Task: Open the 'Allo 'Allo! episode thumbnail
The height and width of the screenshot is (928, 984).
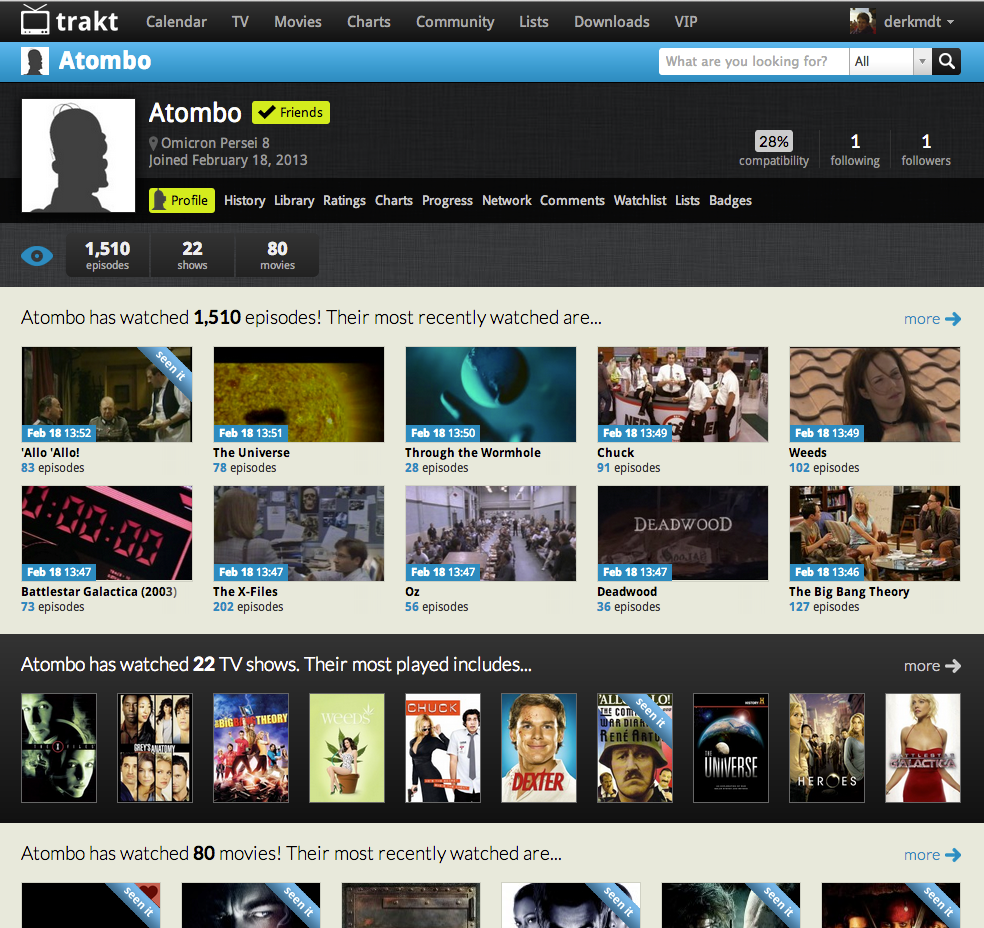Action: (x=107, y=395)
